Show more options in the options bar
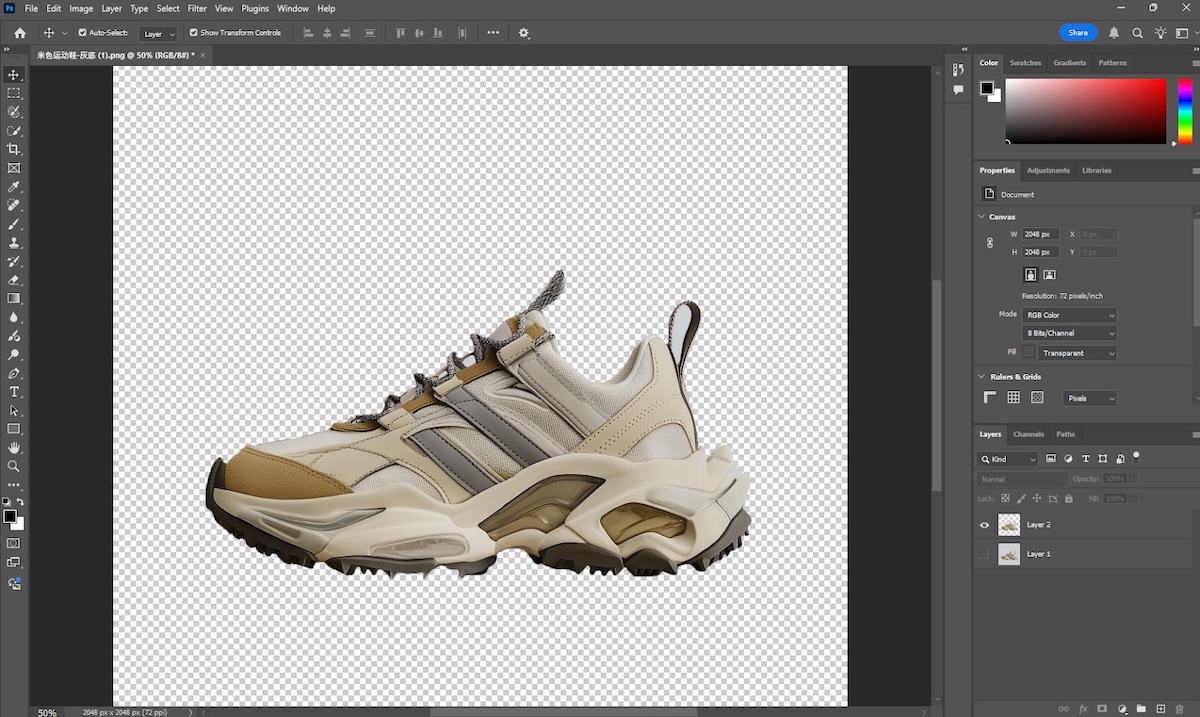The image size is (1200, 717). (493, 33)
